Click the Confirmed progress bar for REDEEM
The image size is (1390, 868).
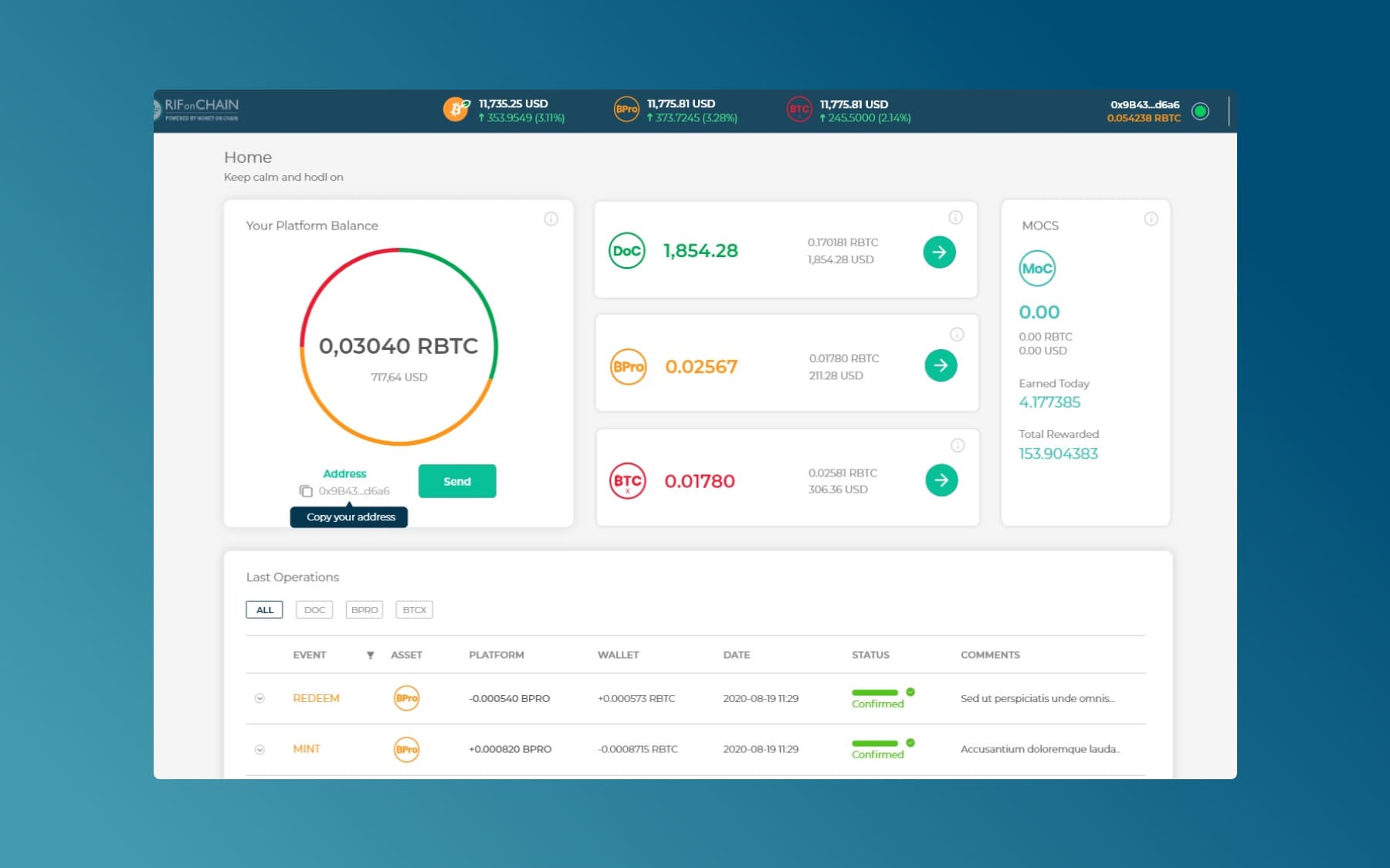pos(874,693)
